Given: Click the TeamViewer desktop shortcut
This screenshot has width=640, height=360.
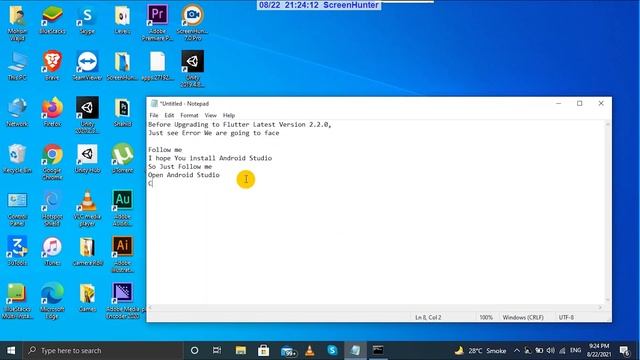Looking at the screenshot, I should pos(87,65).
